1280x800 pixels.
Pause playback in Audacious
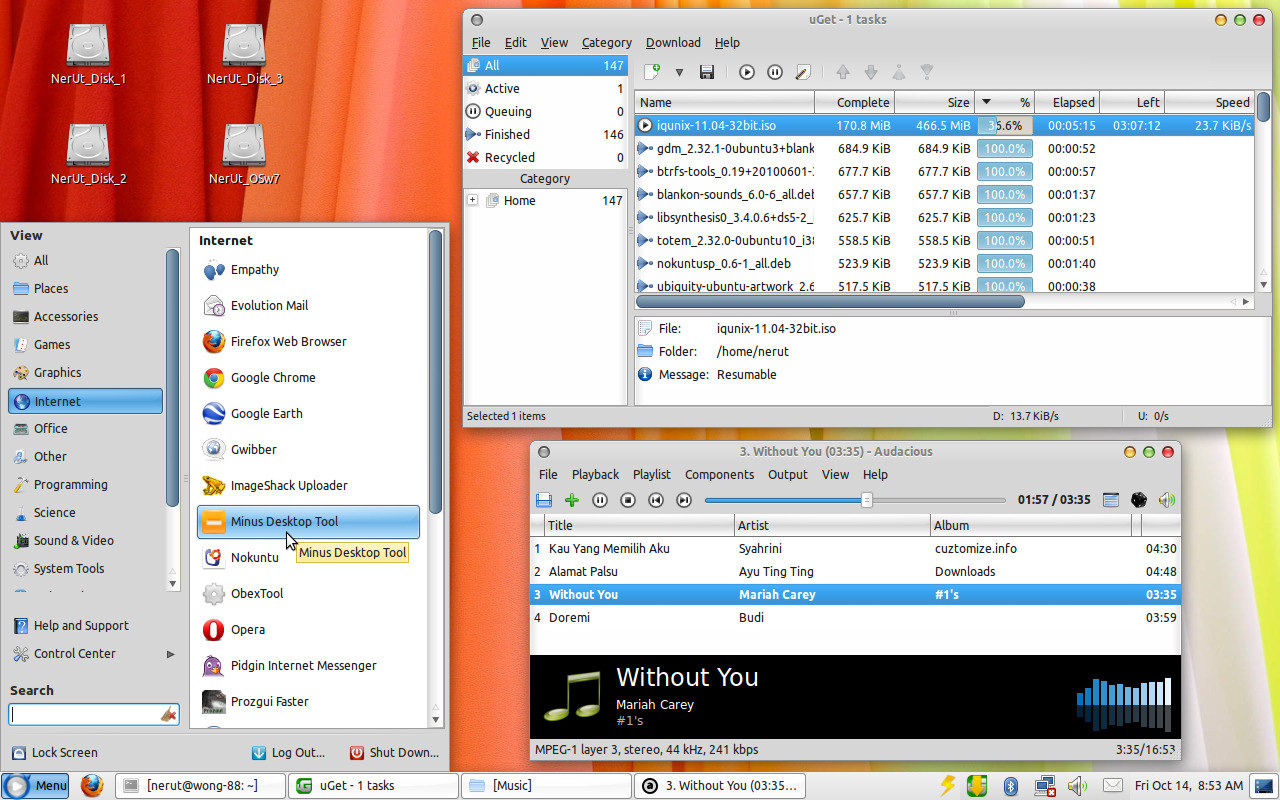tap(600, 500)
